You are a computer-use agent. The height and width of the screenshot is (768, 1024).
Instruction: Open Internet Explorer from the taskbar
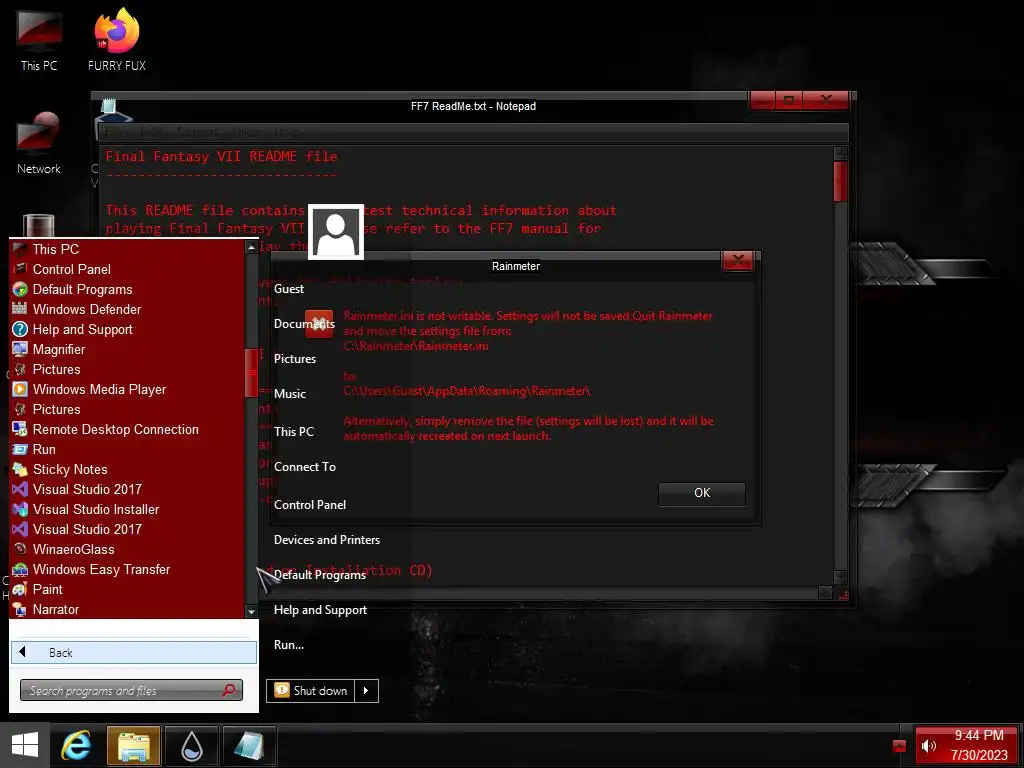pos(76,745)
